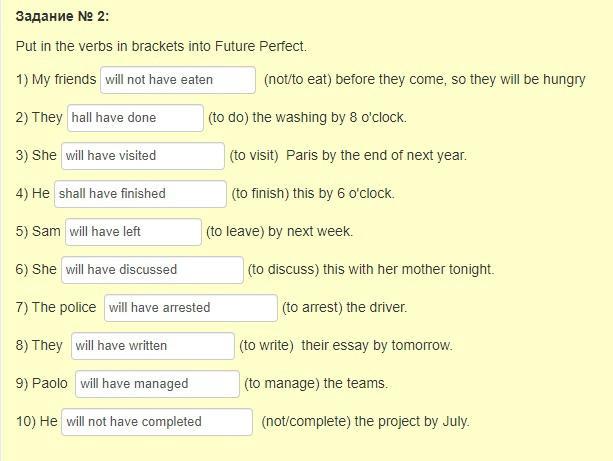Click the '(to finish) this by 6 o'clock' text
The width and height of the screenshot is (613, 461).
pos(313,194)
